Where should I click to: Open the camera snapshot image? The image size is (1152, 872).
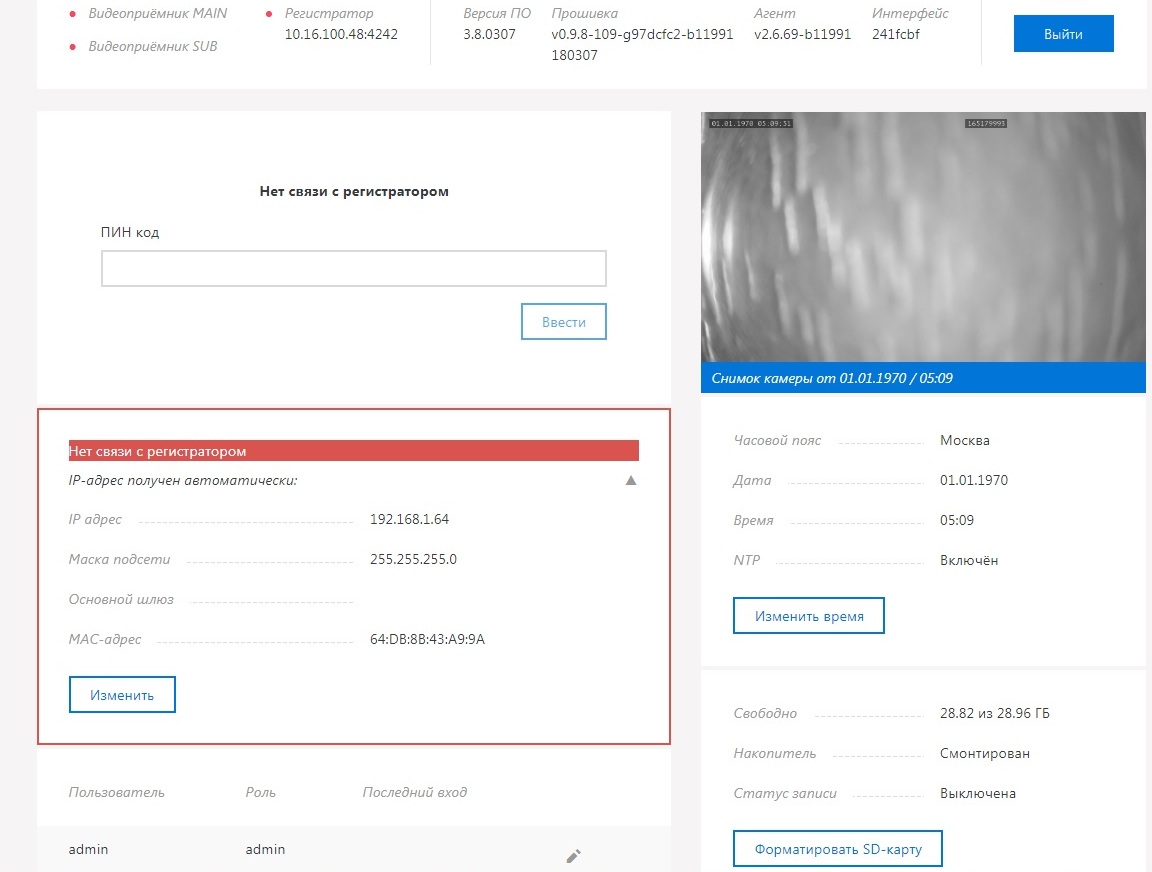922,237
